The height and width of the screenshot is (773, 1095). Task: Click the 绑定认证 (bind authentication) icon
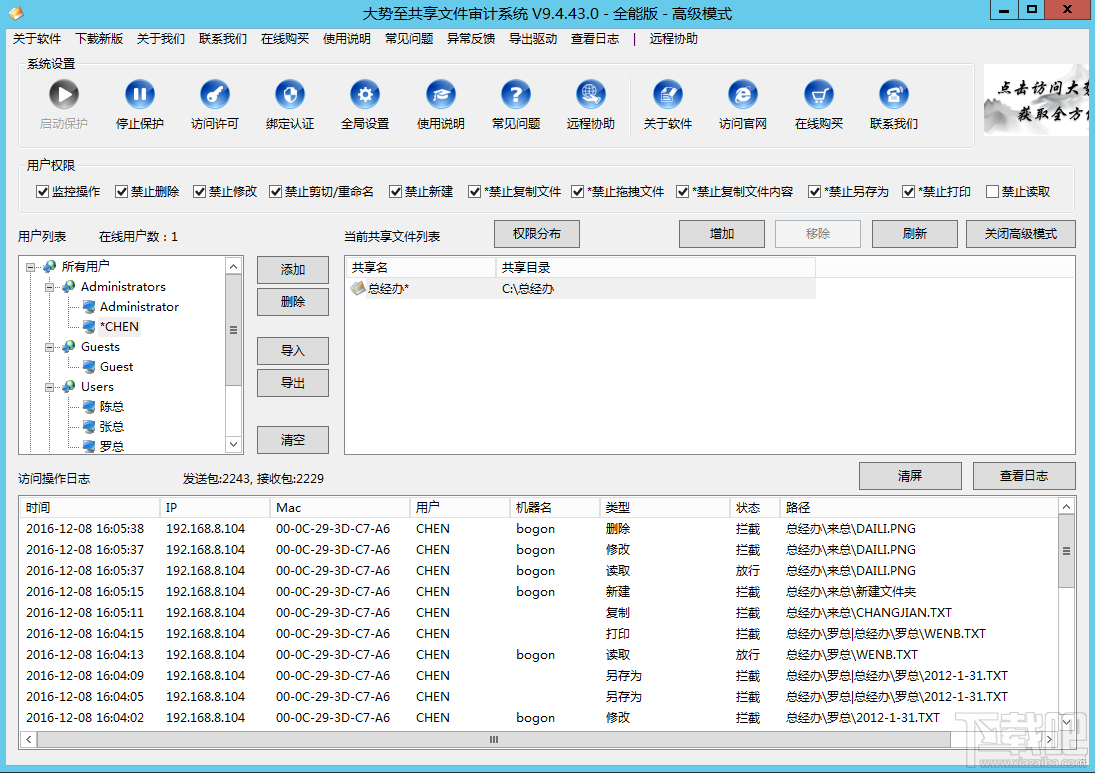coord(289,94)
